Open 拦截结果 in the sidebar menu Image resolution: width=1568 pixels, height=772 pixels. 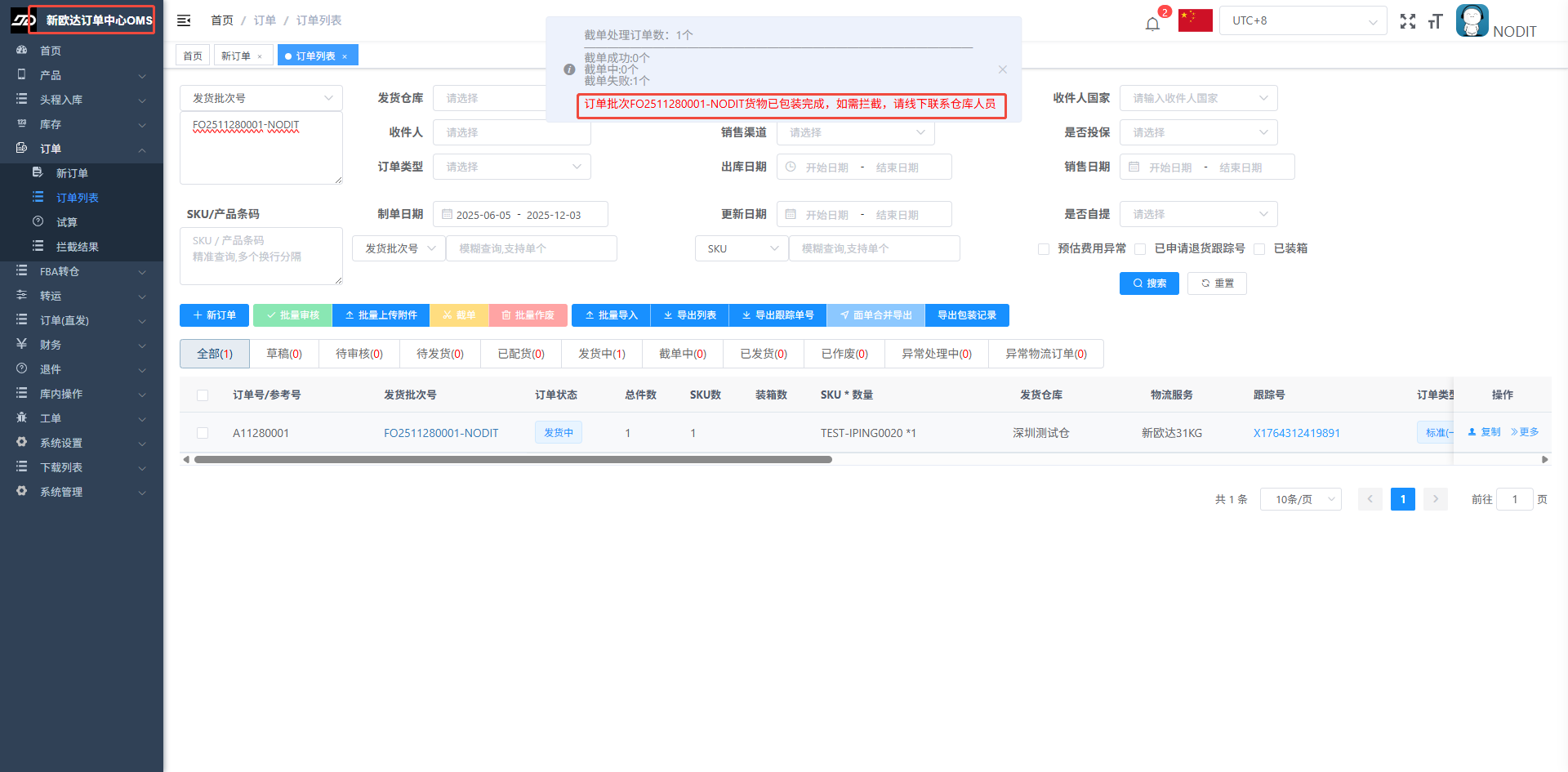77,247
